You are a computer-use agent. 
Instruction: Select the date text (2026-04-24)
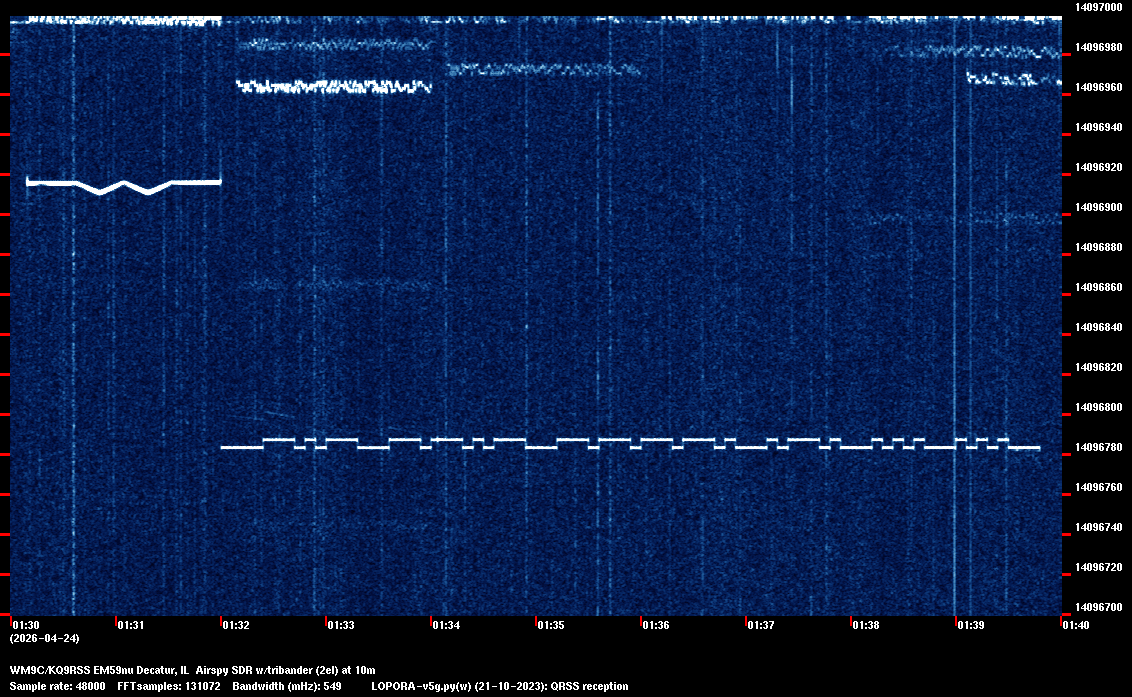coord(45,638)
